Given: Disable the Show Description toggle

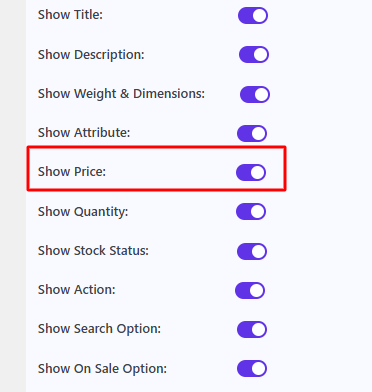Looking at the screenshot, I should (254, 55).
